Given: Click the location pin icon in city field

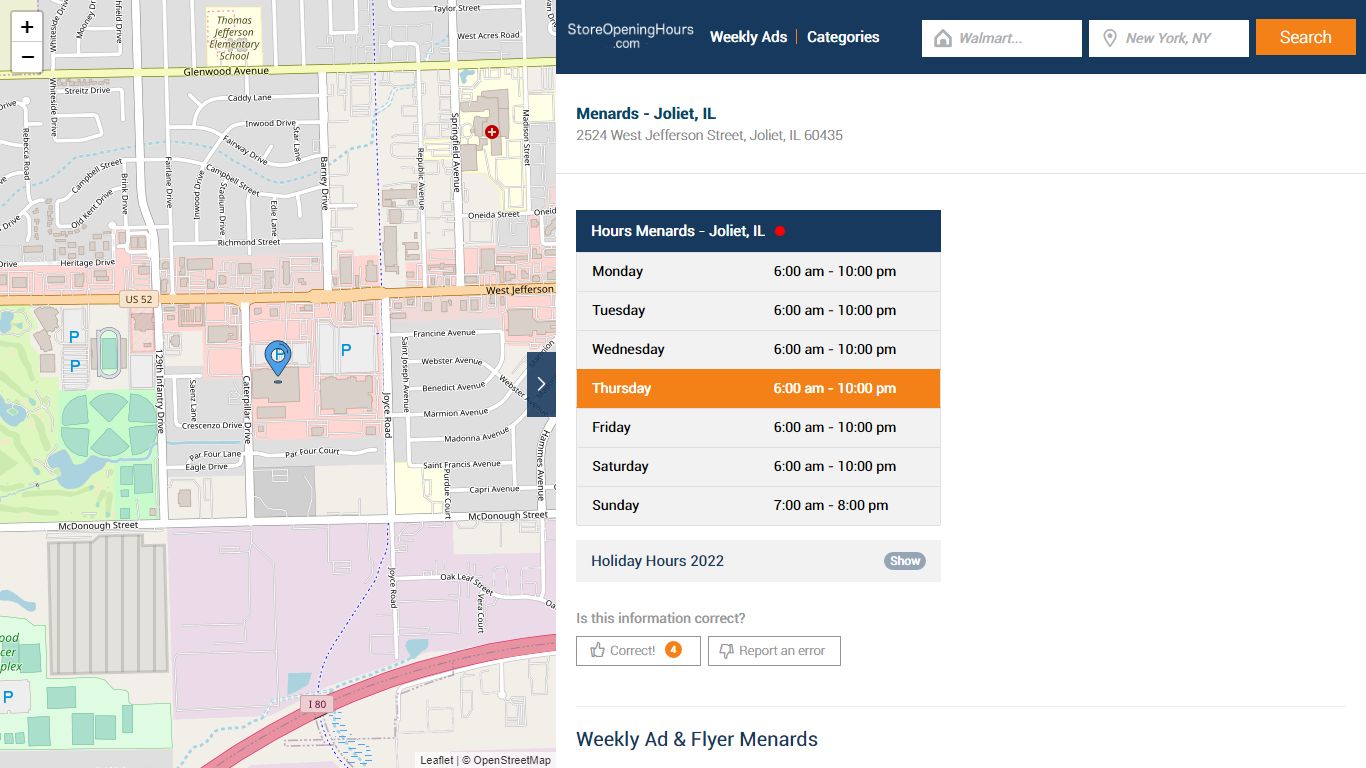Looking at the screenshot, I should tap(1109, 38).
